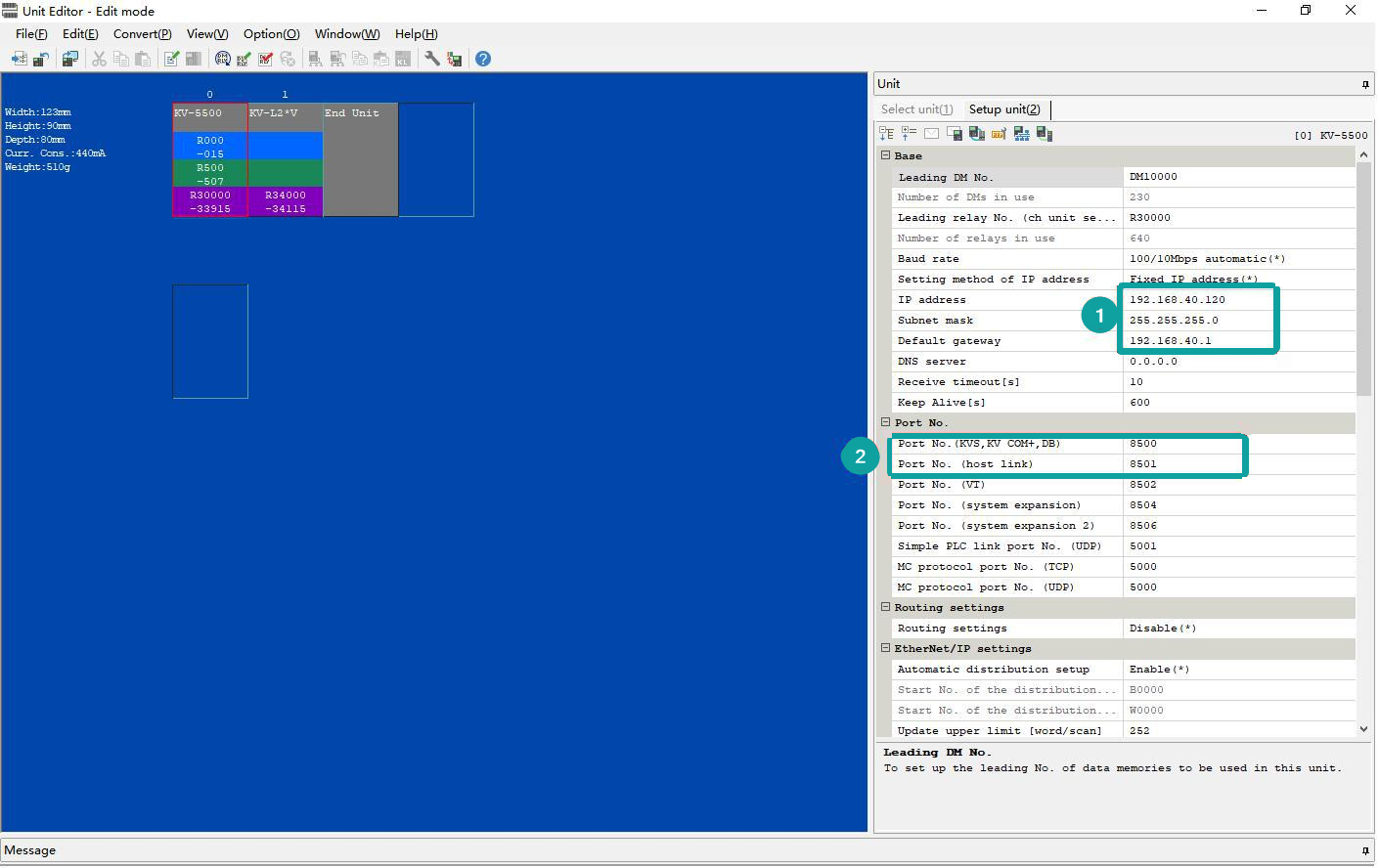The width and height of the screenshot is (1379, 868).
Task: Click the Update upper limit [word/scan] row
Action: point(1123,731)
